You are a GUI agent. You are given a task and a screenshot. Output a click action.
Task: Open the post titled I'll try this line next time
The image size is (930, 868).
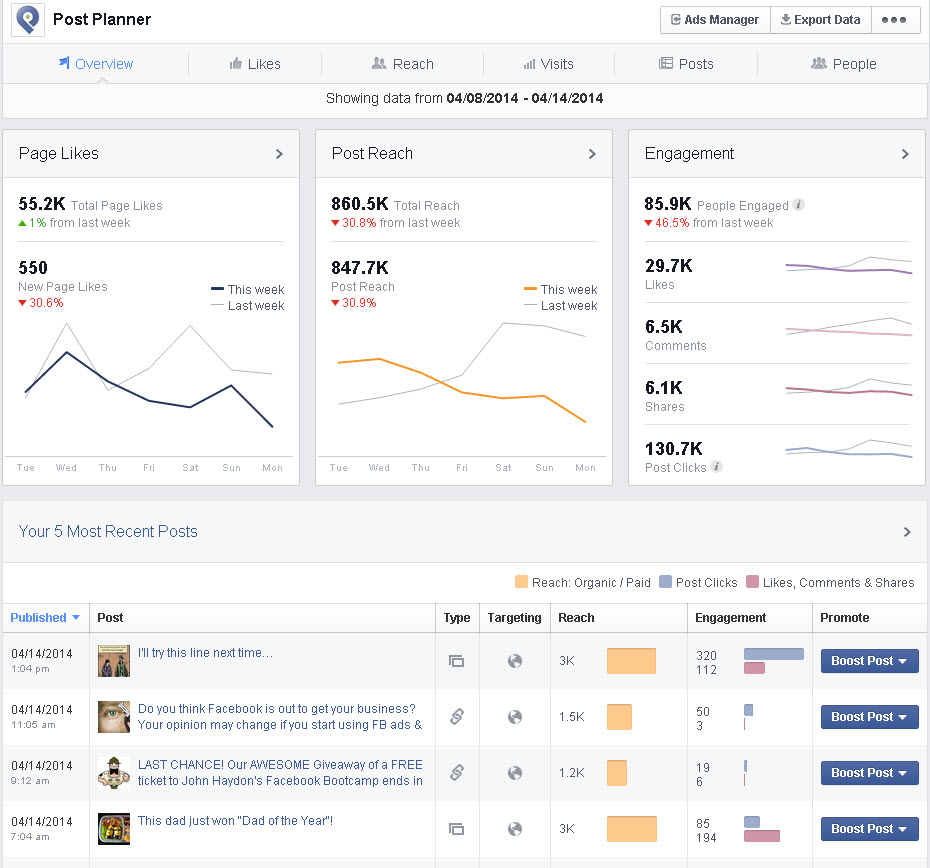204,652
